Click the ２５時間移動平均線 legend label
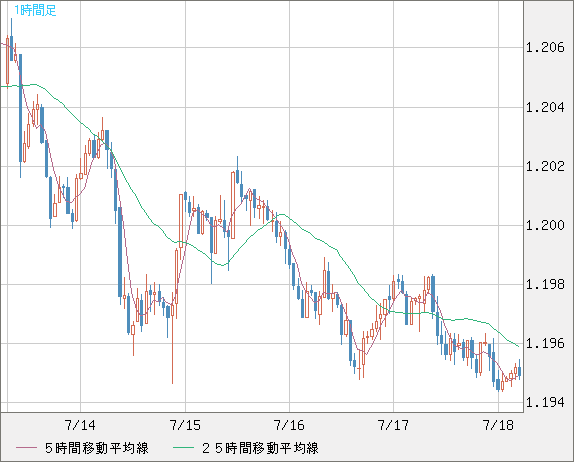 tap(260, 448)
